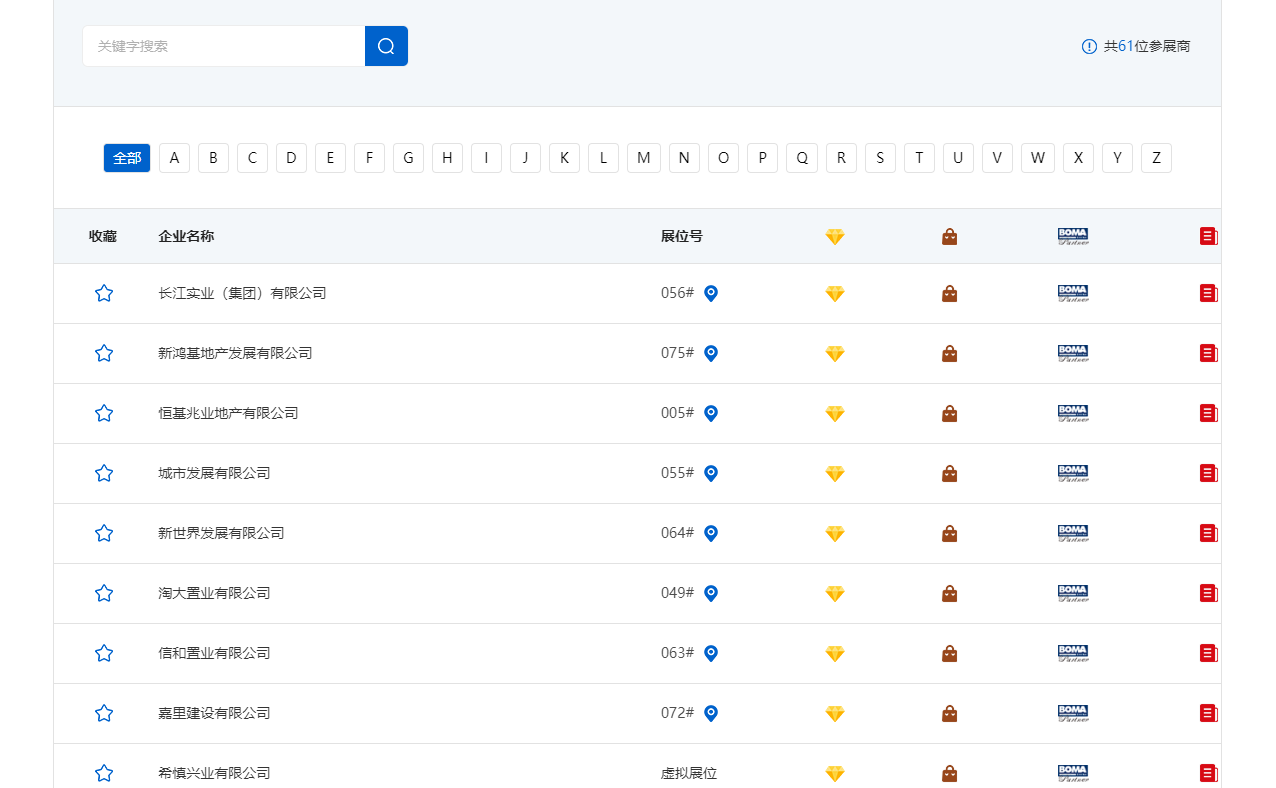Star 嘉里建设有限公司 in the list

pyautogui.click(x=104, y=713)
